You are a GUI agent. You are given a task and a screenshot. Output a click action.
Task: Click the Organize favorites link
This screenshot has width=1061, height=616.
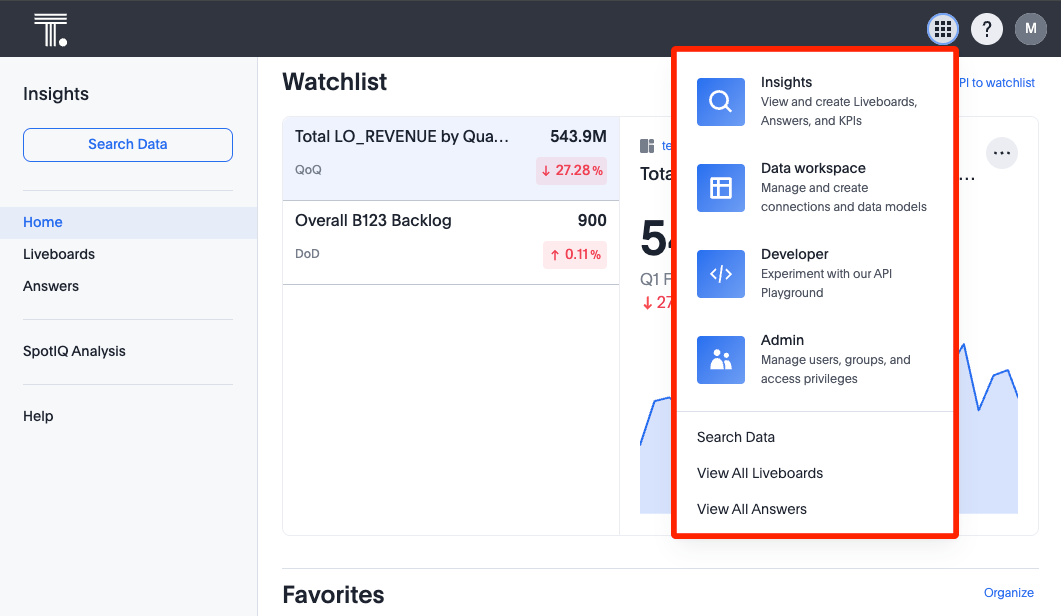point(1008,593)
